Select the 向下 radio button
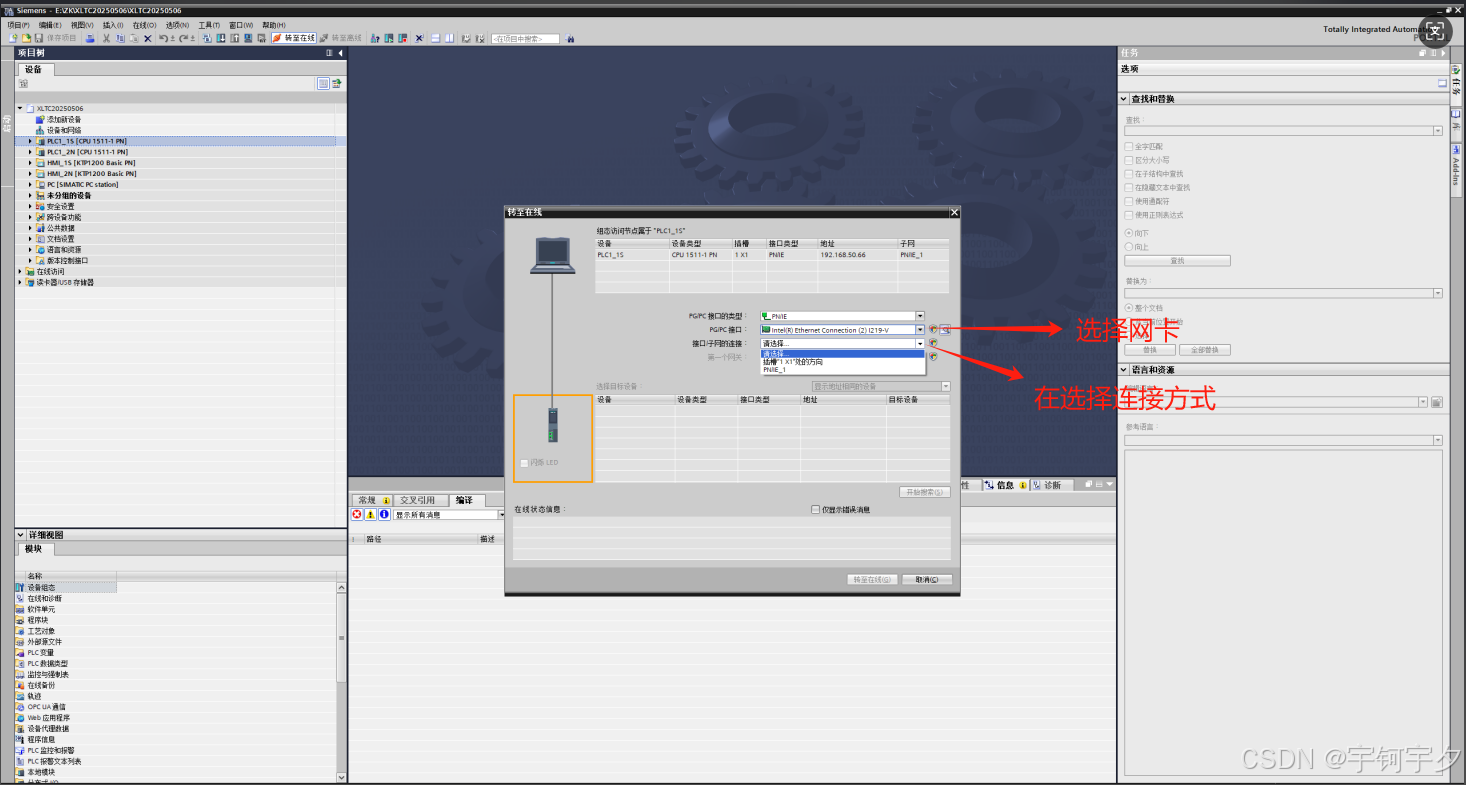This screenshot has height=785, width=1466. [1129, 233]
